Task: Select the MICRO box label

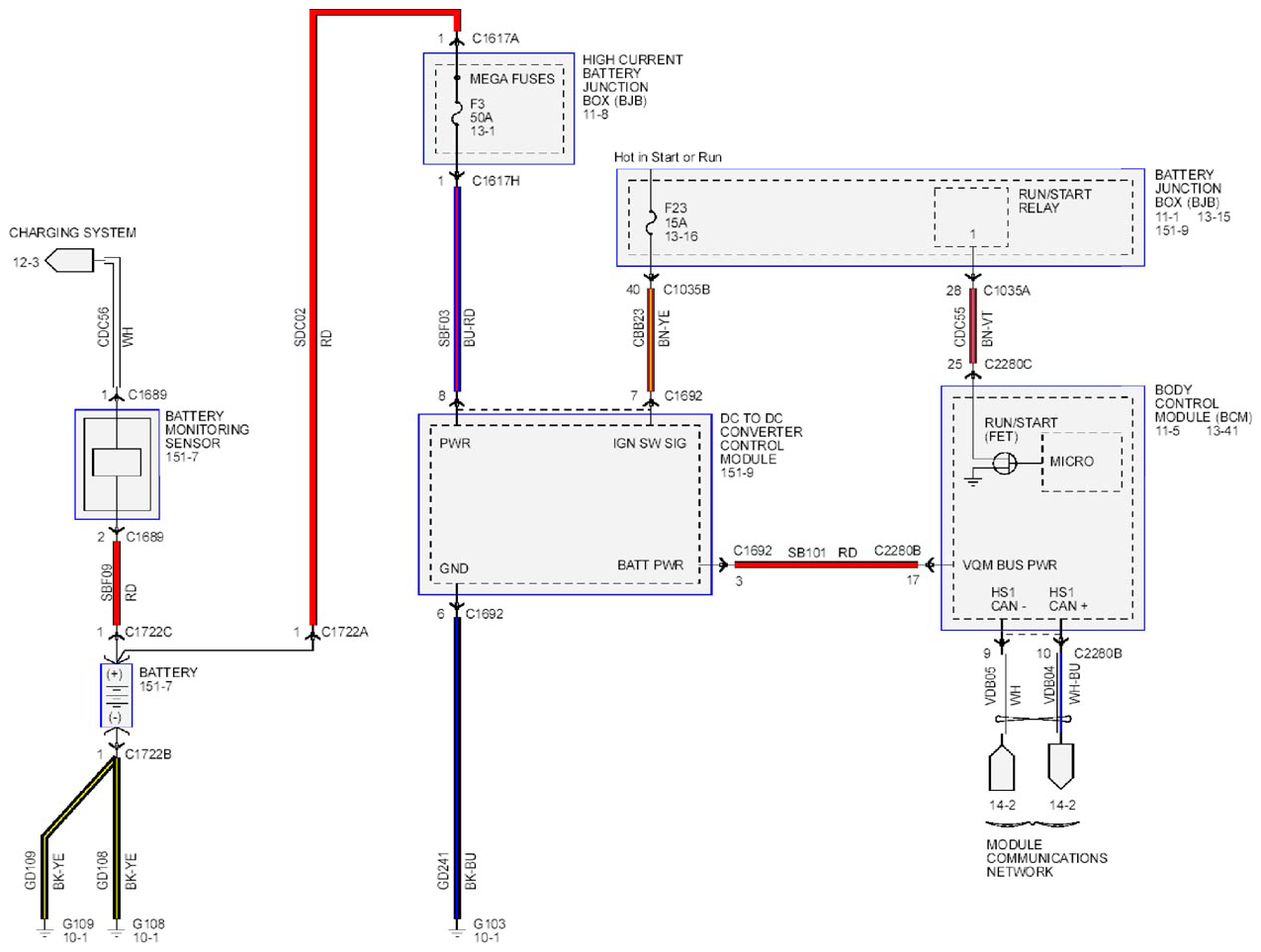Action: (1071, 461)
